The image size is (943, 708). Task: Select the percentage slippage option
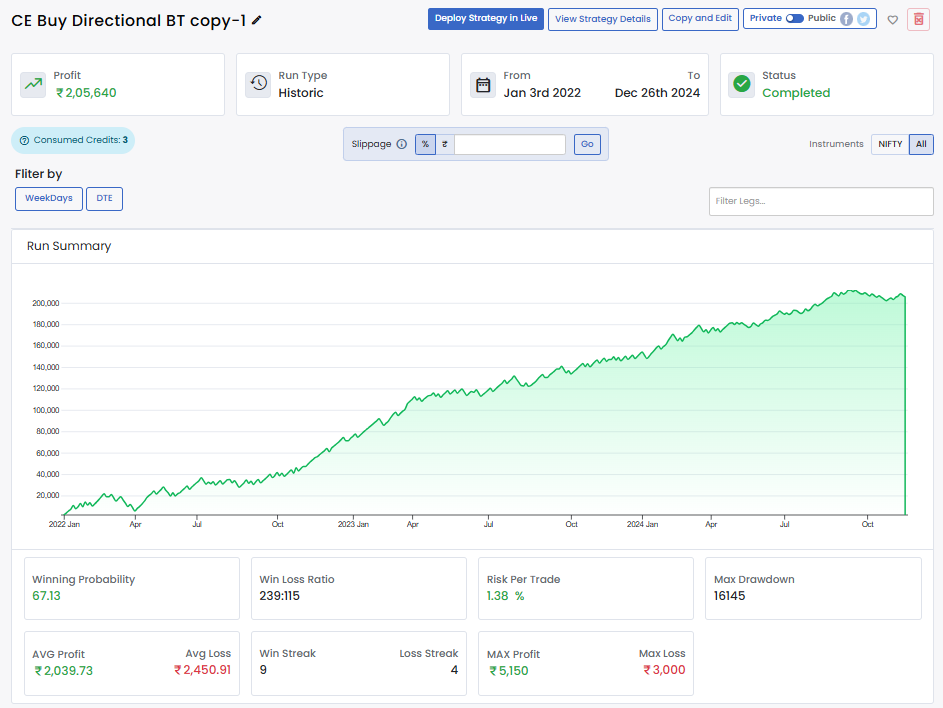coord(425,144)
